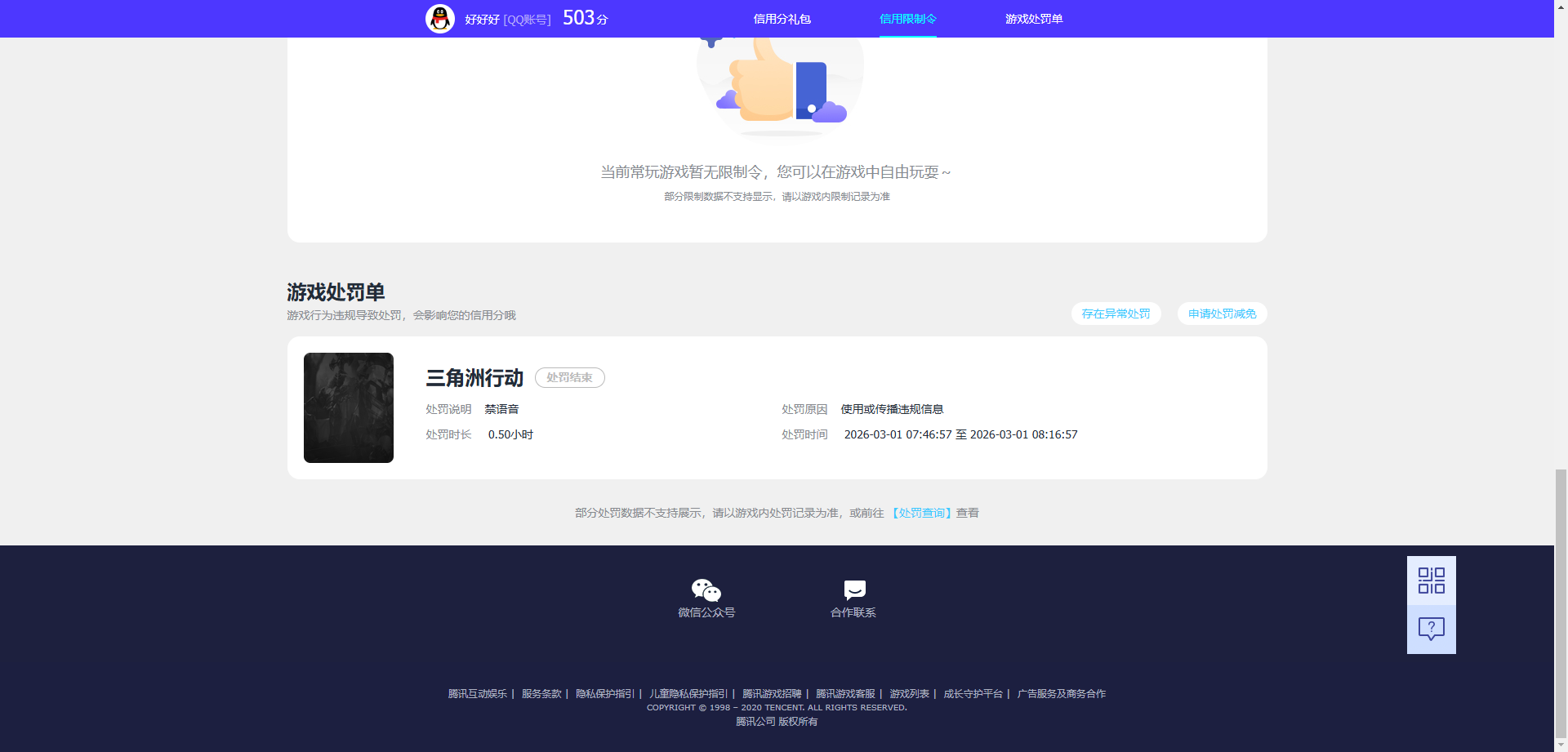
Task: Go to 游戏处罚单 tab in header
Action: click(x=1033, y=19)
